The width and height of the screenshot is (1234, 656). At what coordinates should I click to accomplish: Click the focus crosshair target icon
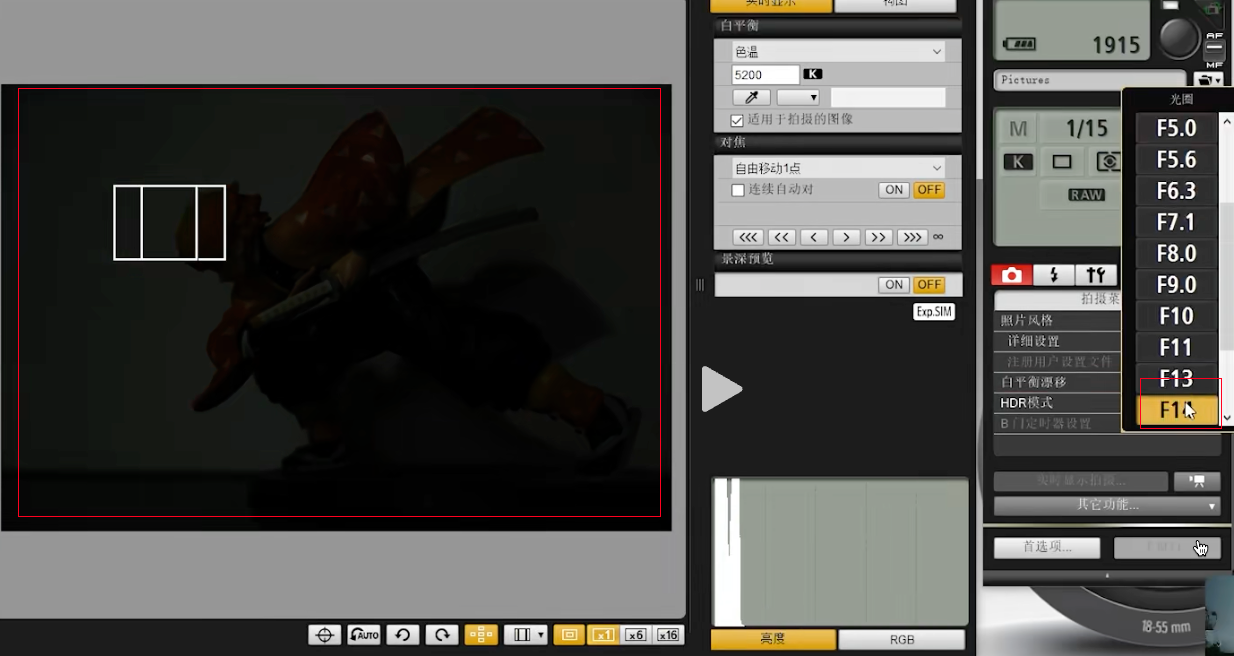323,634
